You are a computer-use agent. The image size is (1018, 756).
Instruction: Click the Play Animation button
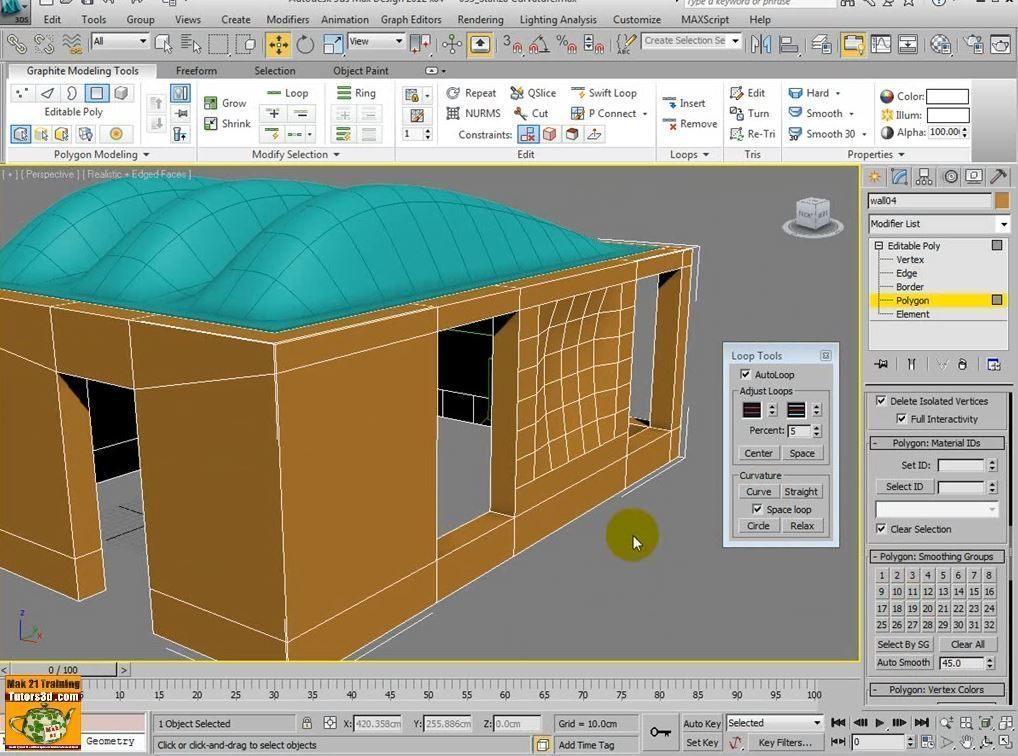[880, 723]
